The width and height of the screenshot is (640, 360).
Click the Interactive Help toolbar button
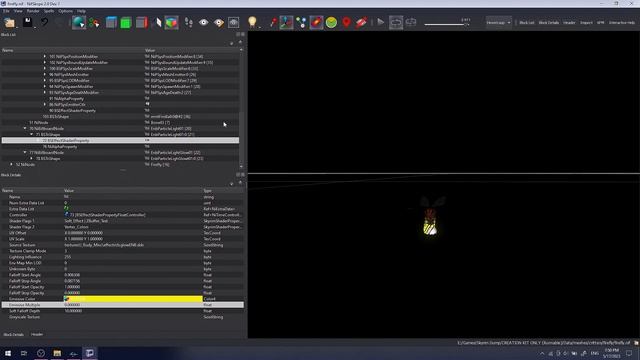click(x=622, y=23)
